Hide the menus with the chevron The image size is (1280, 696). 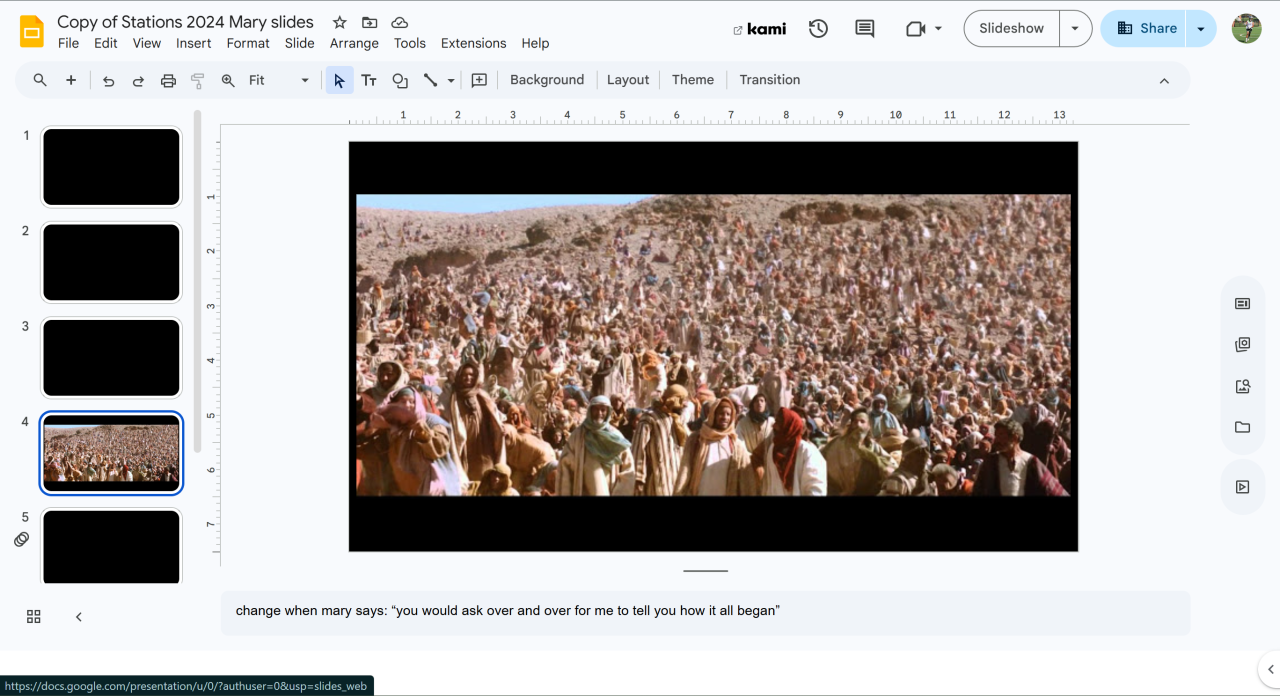[1164, 81]
